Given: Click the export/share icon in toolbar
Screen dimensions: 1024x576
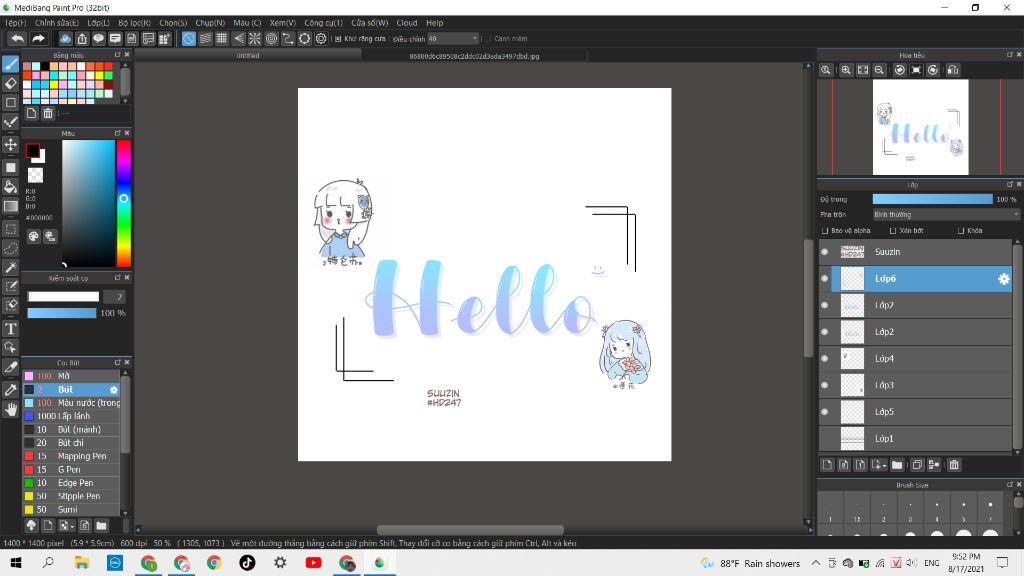Looking at the screenshot, I should pos(82,39).
